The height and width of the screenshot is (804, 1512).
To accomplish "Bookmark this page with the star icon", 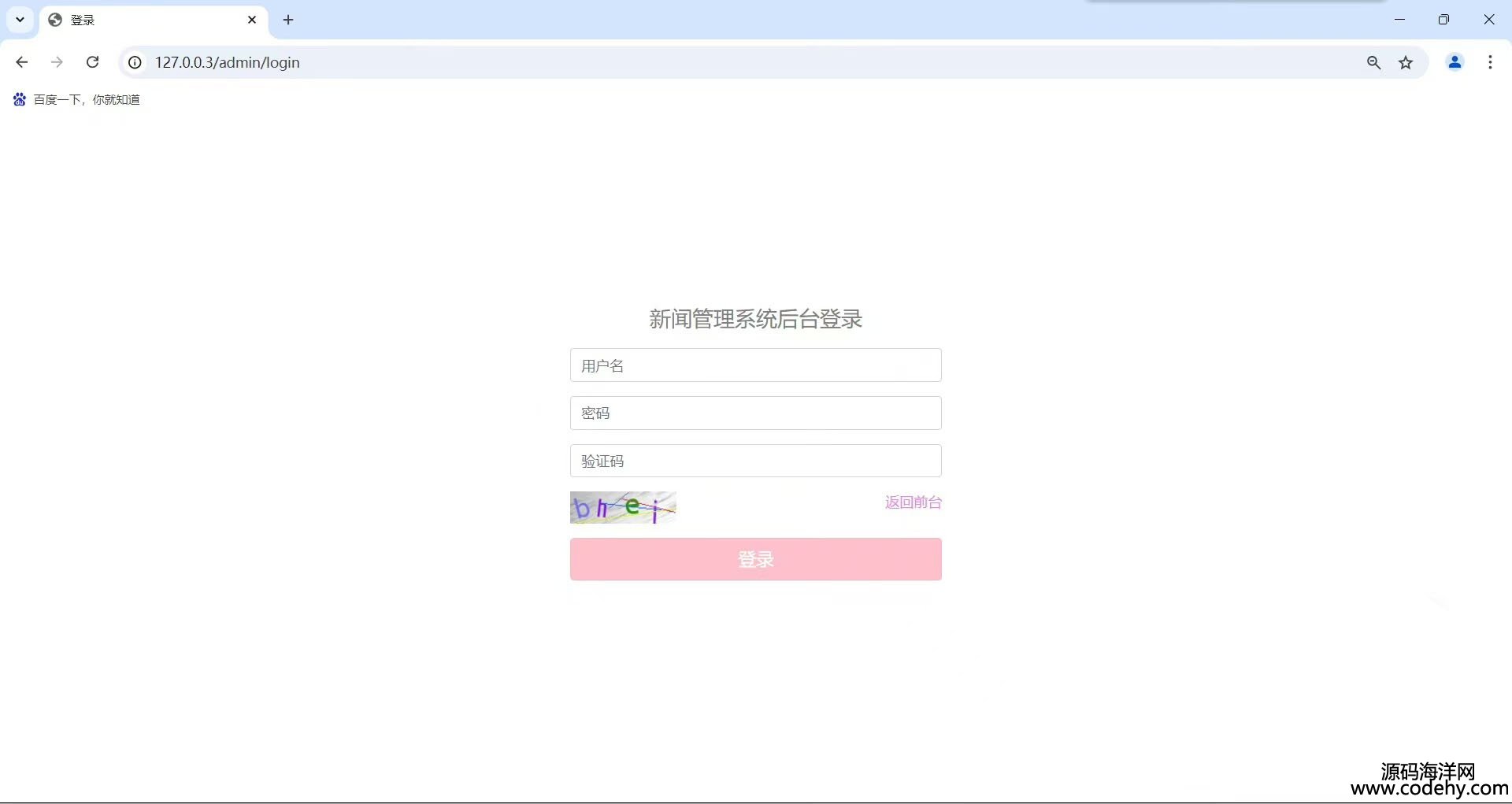I will pyautogui.click(x=1406, y=62).
